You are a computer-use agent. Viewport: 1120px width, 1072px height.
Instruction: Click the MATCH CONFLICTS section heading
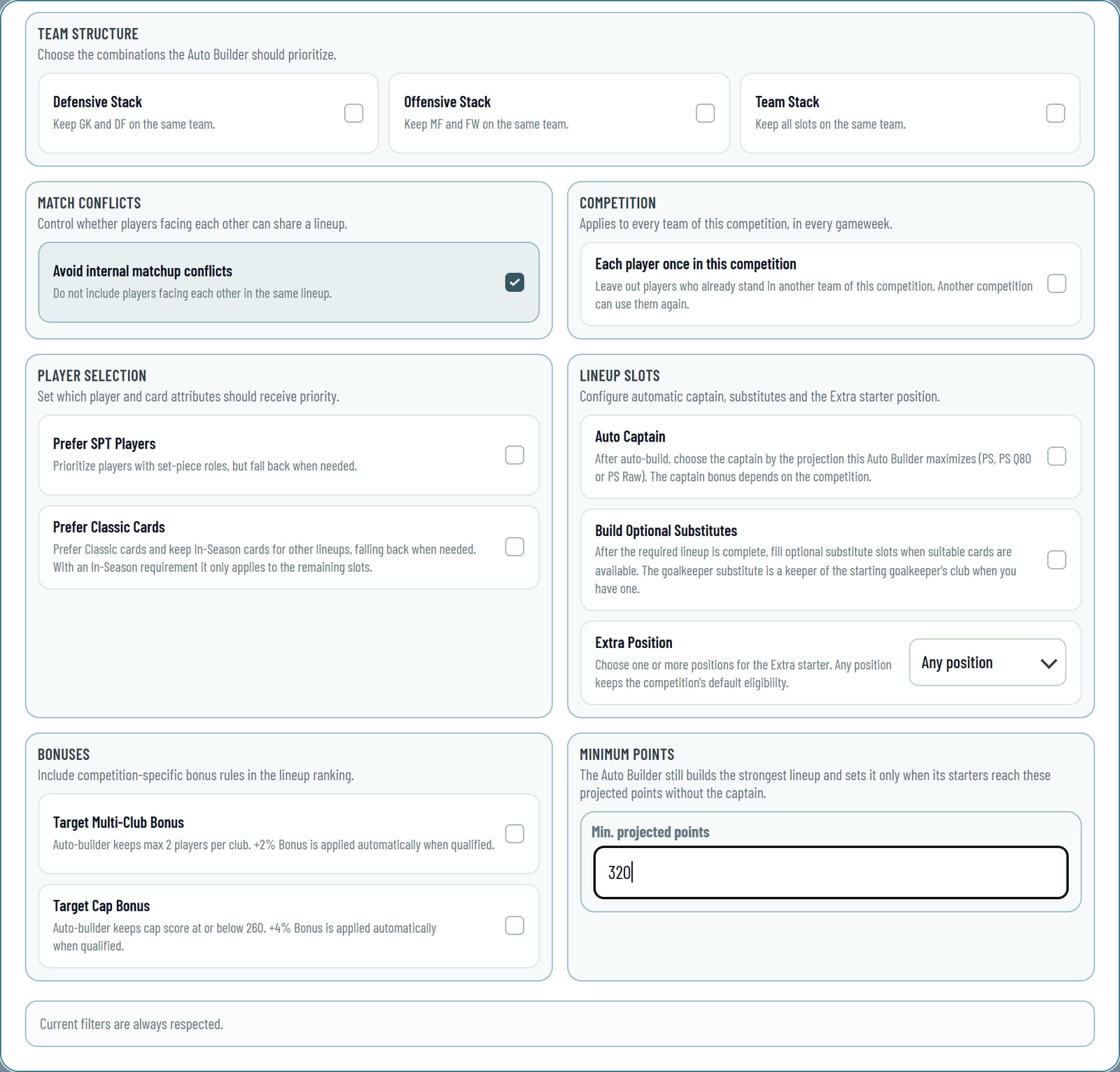coord(89,204)
